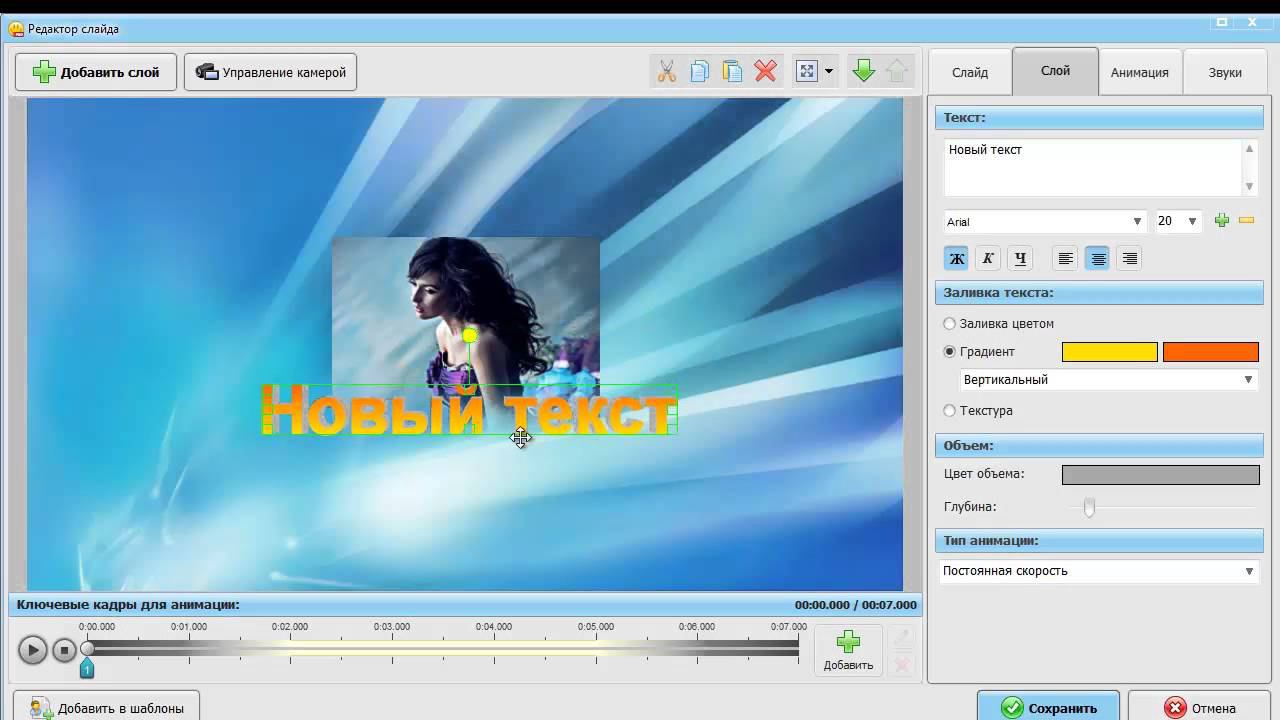Open the Звуки tab
The image size is (1280, 720).
[x=1225, y=72]
